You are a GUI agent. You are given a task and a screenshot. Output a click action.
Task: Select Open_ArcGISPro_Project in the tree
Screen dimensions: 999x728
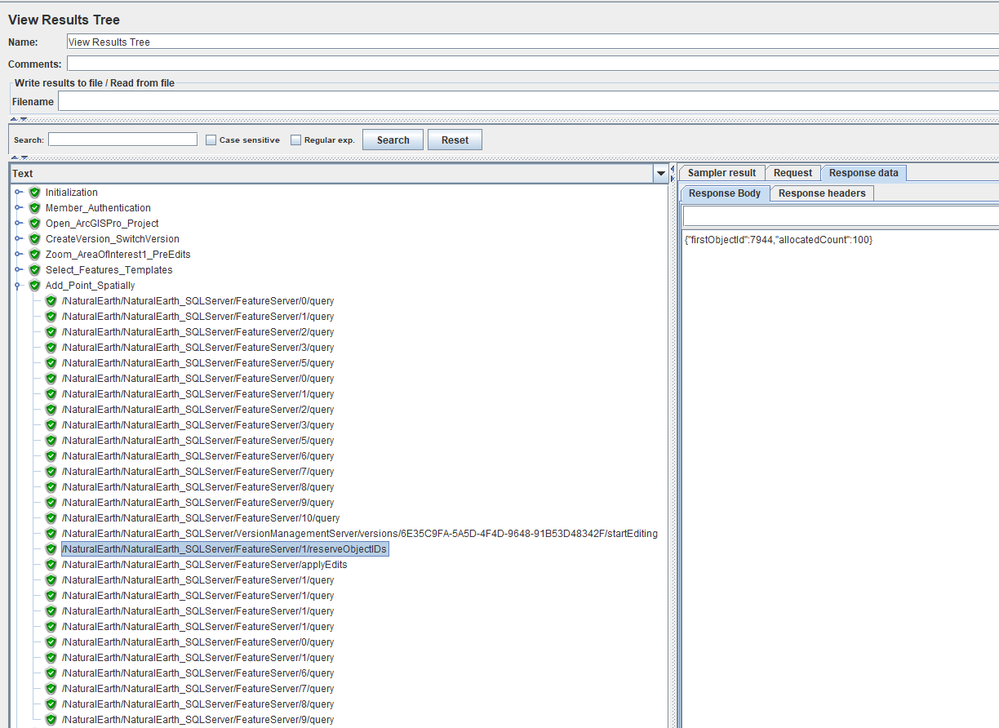coord(102,224)
